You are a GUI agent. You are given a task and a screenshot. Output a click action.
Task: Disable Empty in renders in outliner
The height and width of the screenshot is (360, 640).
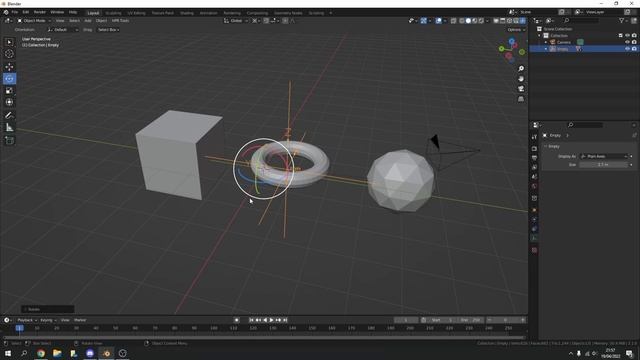pyautogui.click(x=634, y=49)
